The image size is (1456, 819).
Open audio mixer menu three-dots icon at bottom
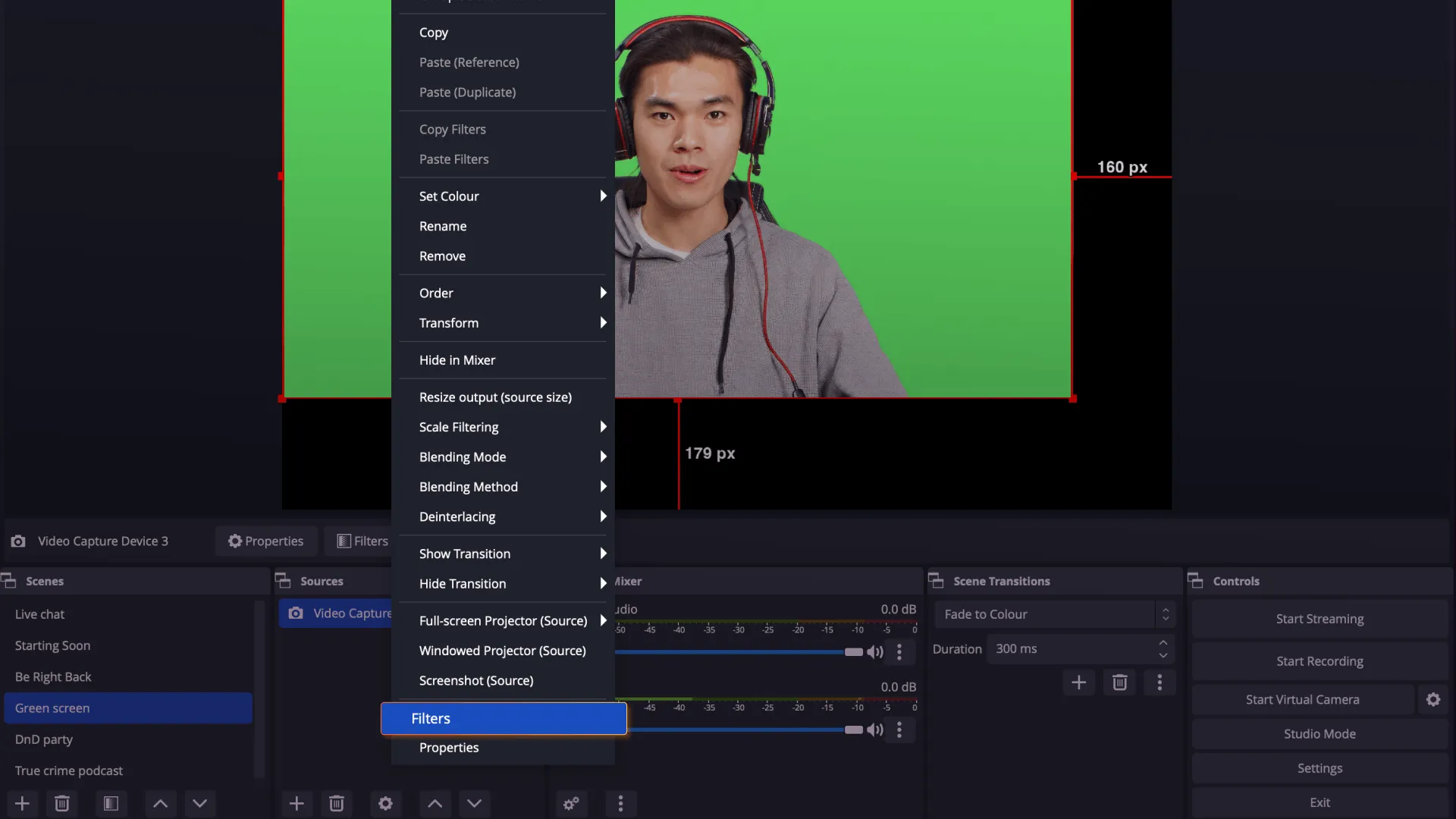click(x=620, y=803)
